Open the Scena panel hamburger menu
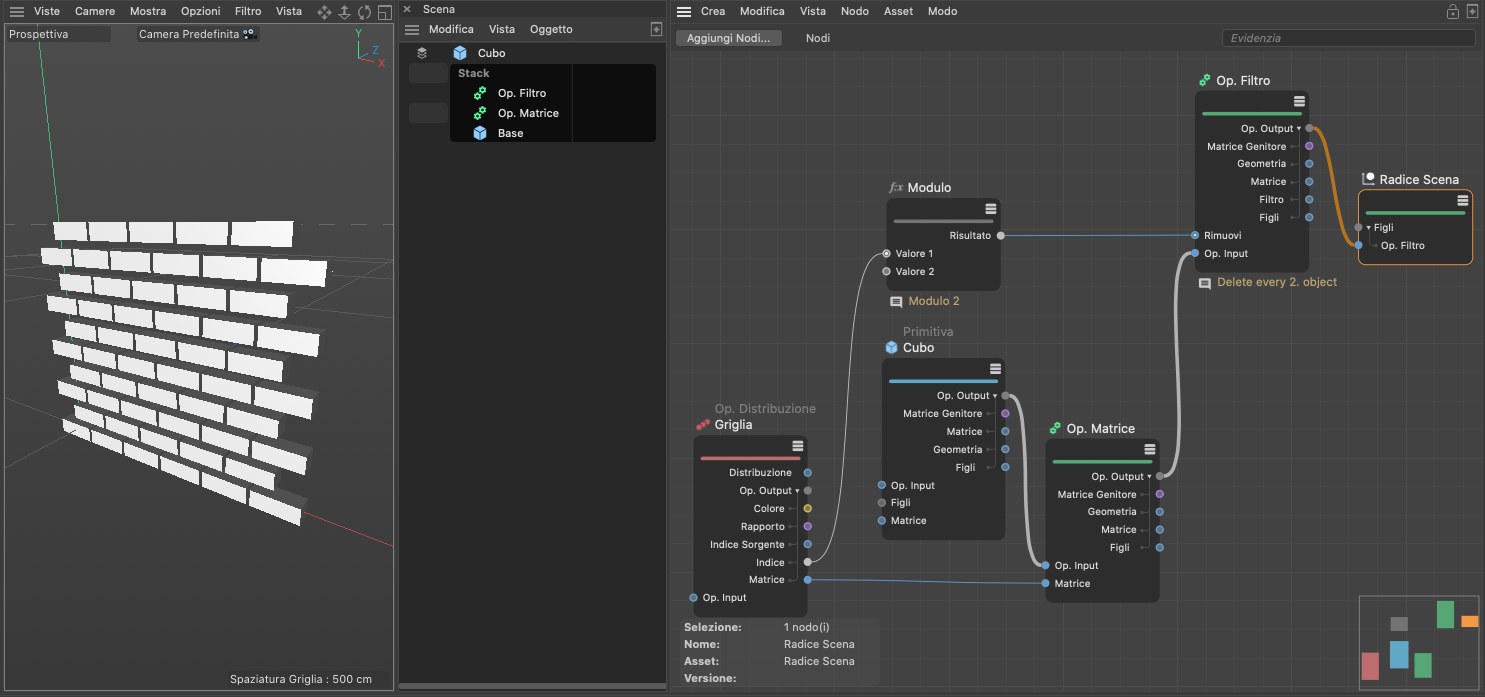This screenshot has width=1485, height=697. tap(411, 30)
